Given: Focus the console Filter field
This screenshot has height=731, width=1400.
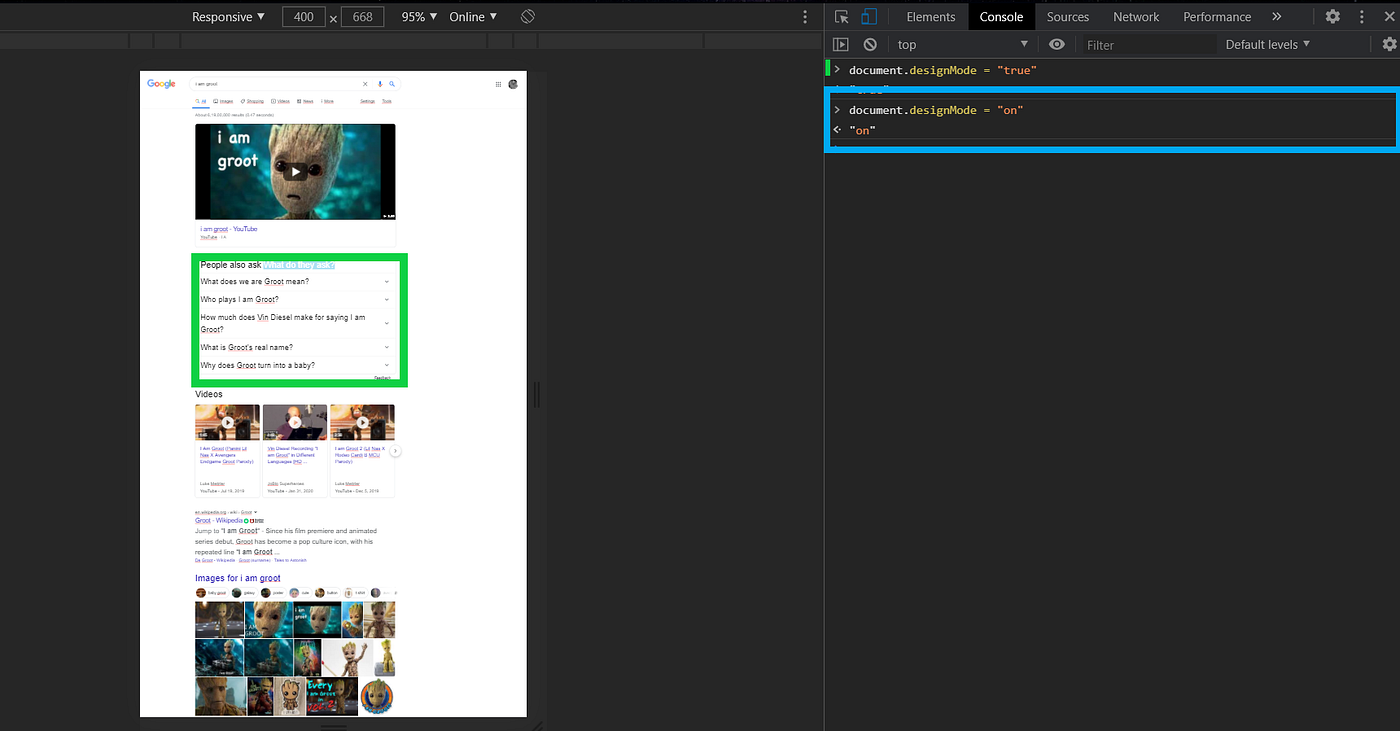Looking at the screenshot, I should (1148, 45).
